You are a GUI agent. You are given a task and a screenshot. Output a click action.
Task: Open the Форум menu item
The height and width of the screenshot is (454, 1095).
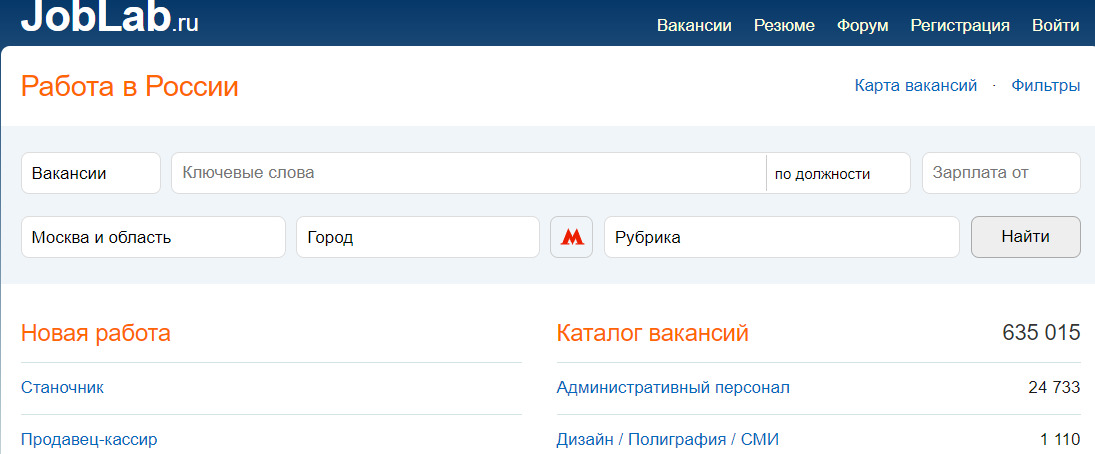[x=862, y=25]
